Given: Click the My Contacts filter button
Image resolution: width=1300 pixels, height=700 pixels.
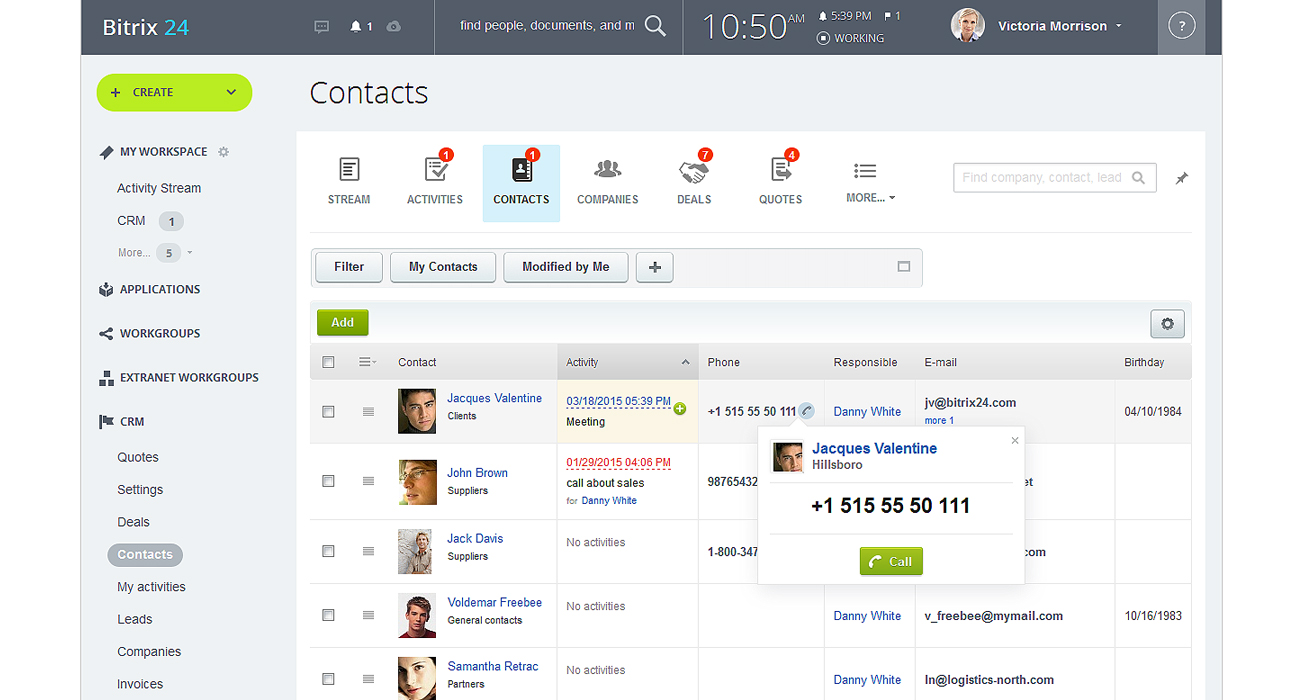Looking at the screenshot, I should coord(443,267).
